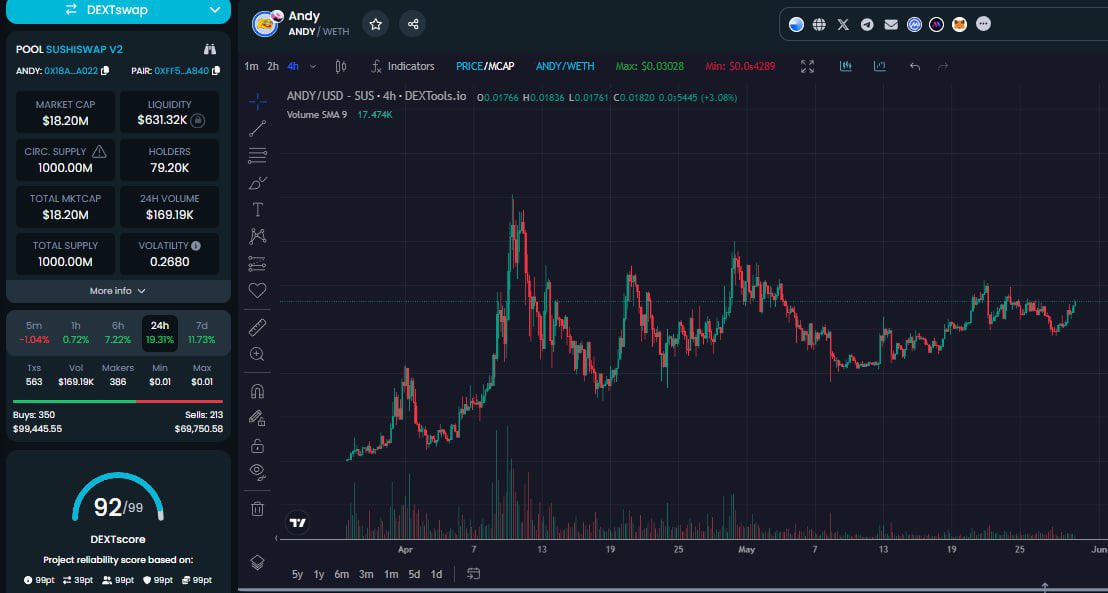
Task: Select the trend line drawing tool
Action: (258, 129)
